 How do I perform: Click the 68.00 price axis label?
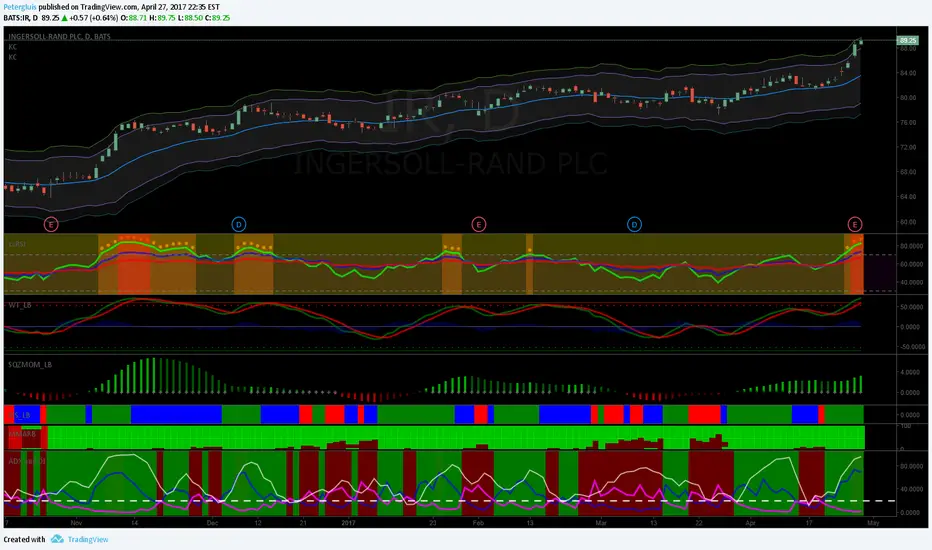pos(908,172)
